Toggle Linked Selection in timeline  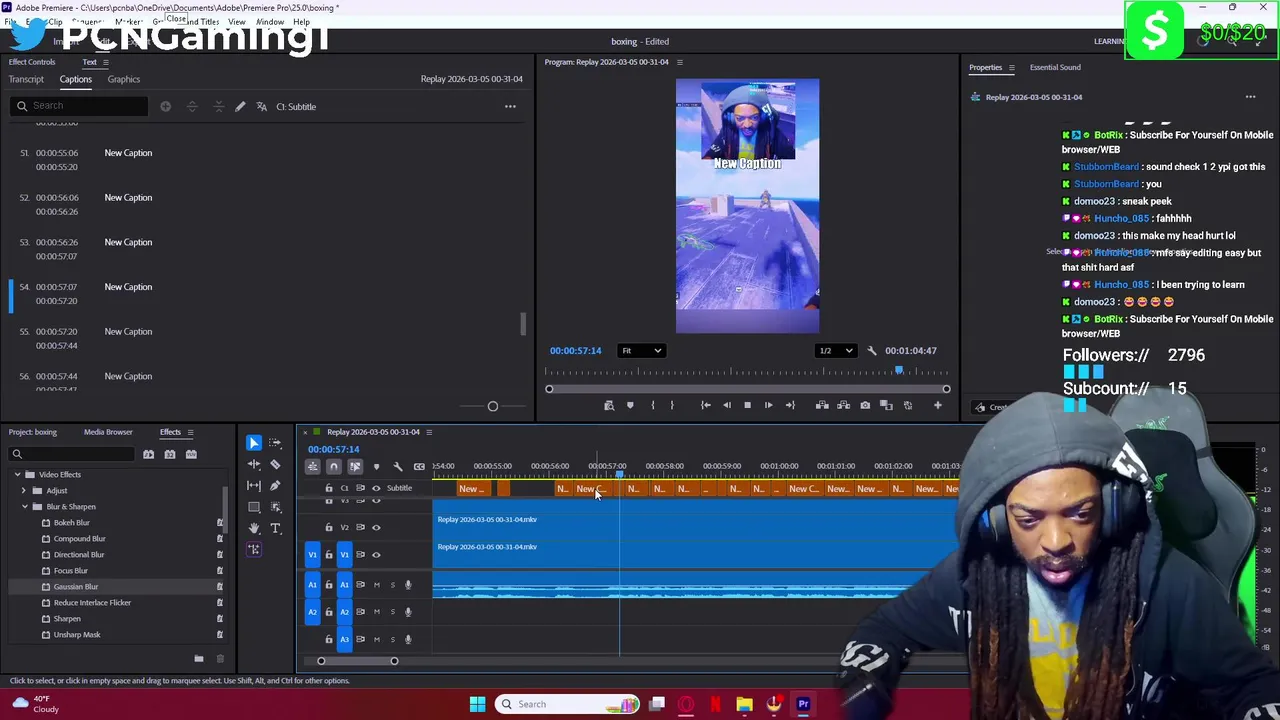coord(355,467)
